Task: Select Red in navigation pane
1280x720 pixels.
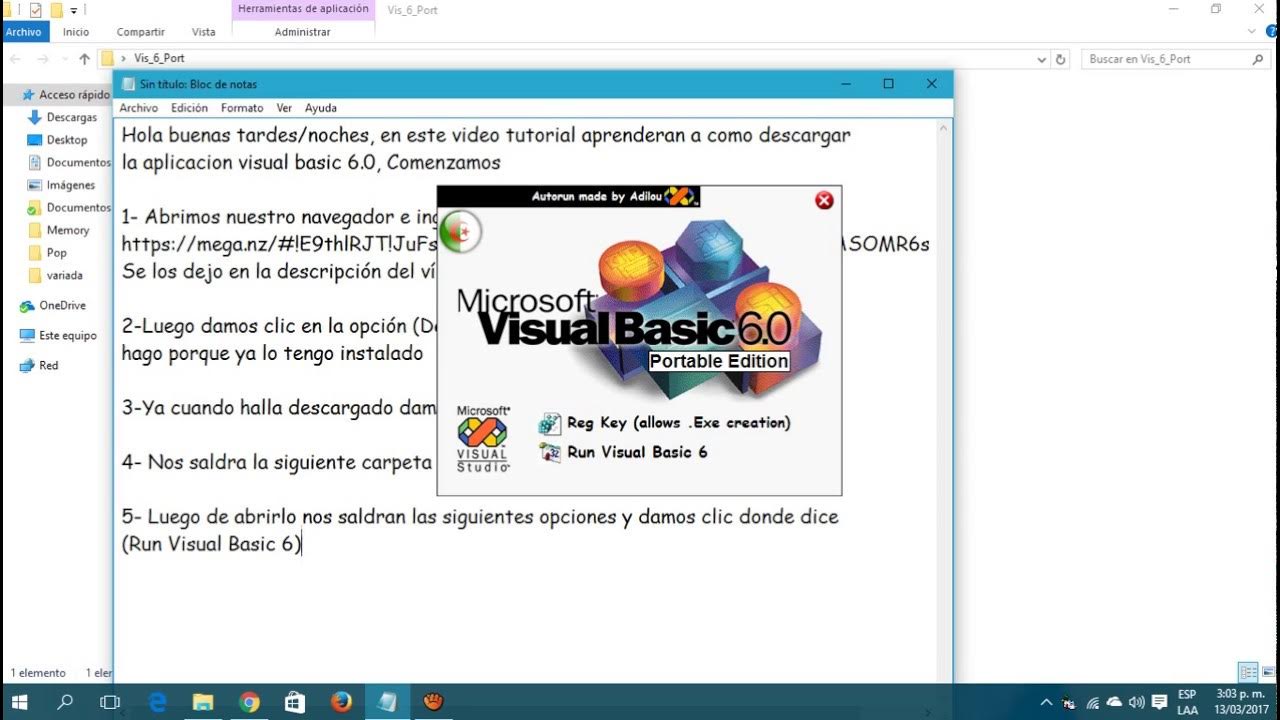Action: coord(48,366)
